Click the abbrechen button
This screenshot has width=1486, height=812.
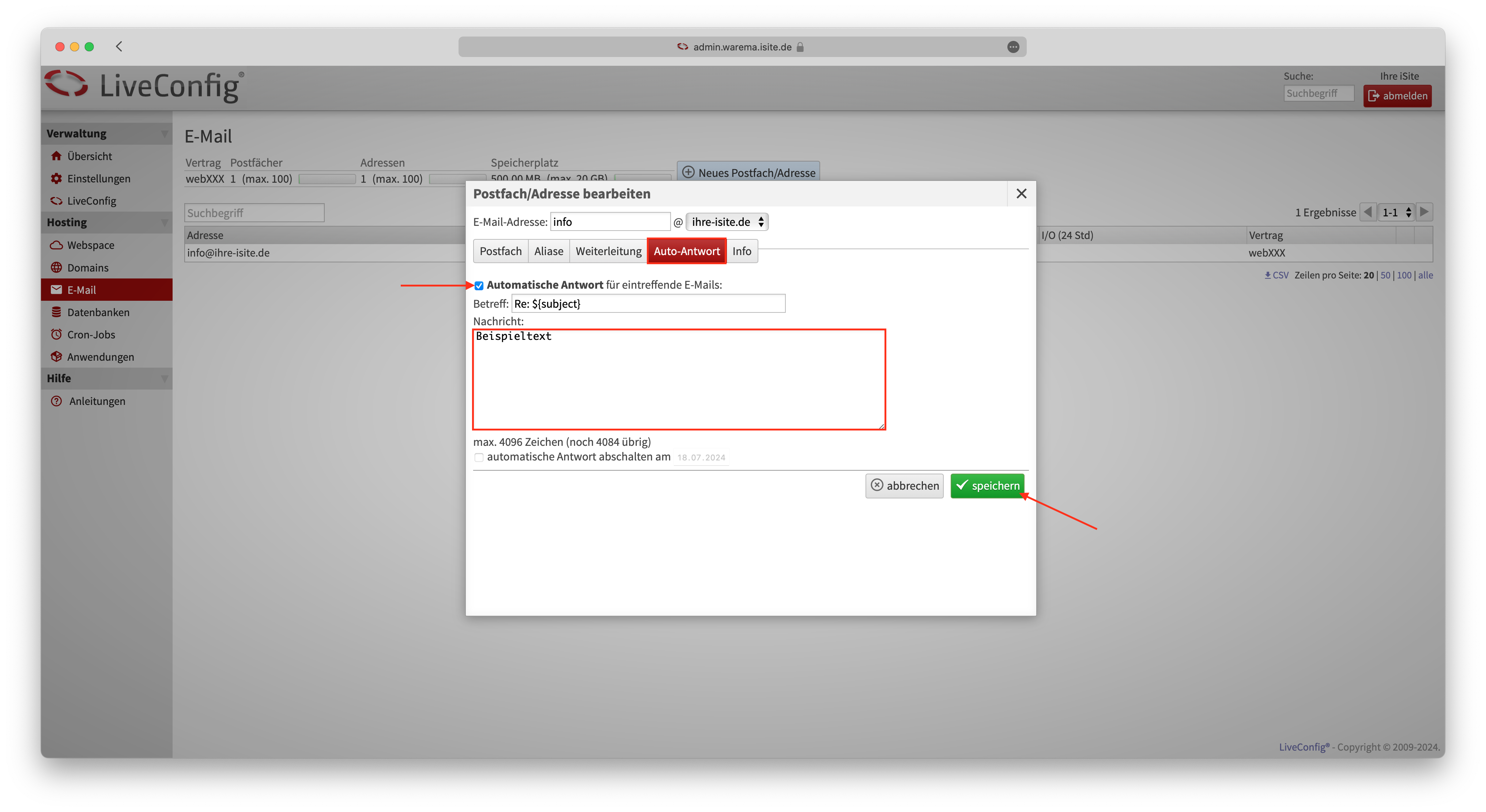pos(904,486)
